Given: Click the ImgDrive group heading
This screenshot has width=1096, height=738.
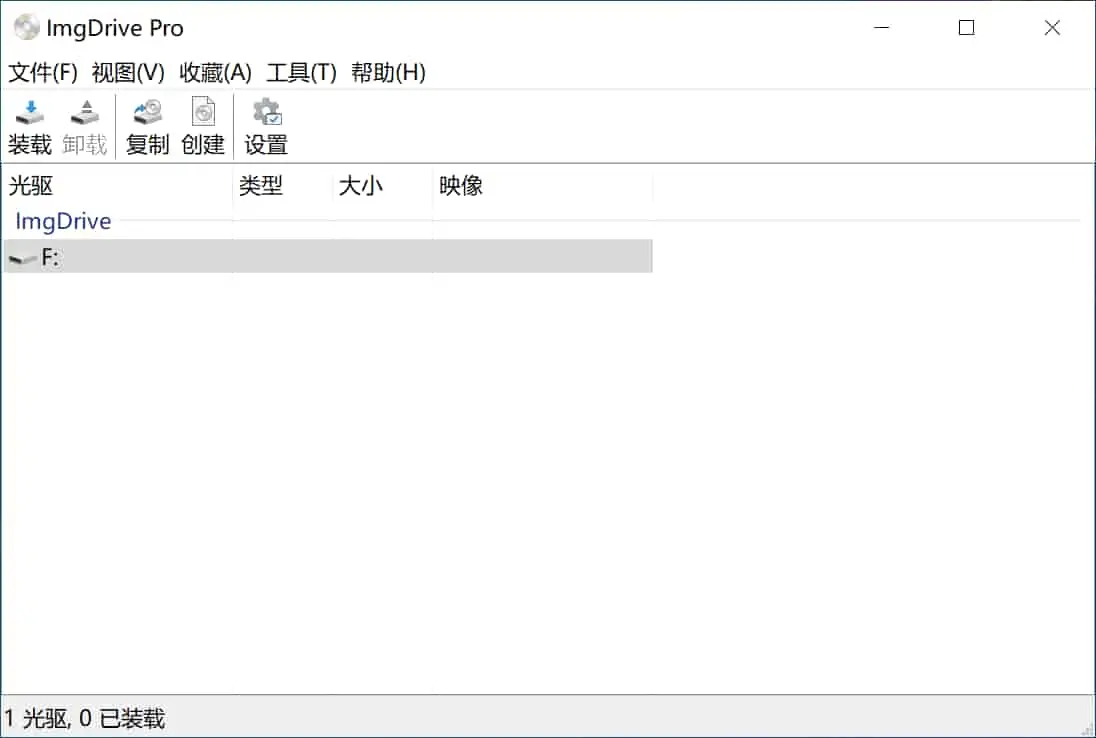Looking at the screenshot, I should (63, 221).
